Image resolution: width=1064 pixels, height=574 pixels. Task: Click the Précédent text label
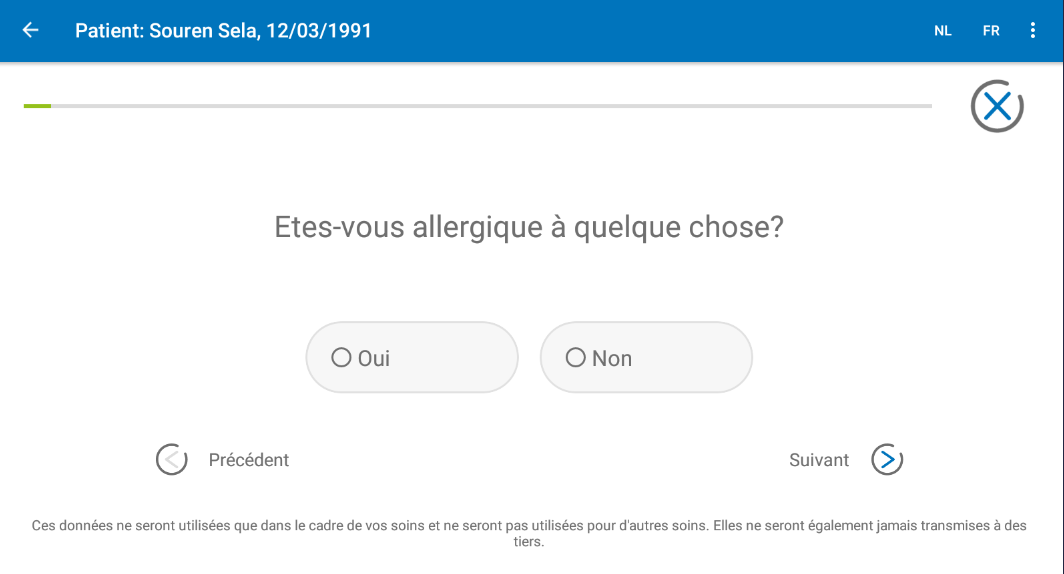tap(249, 460)
